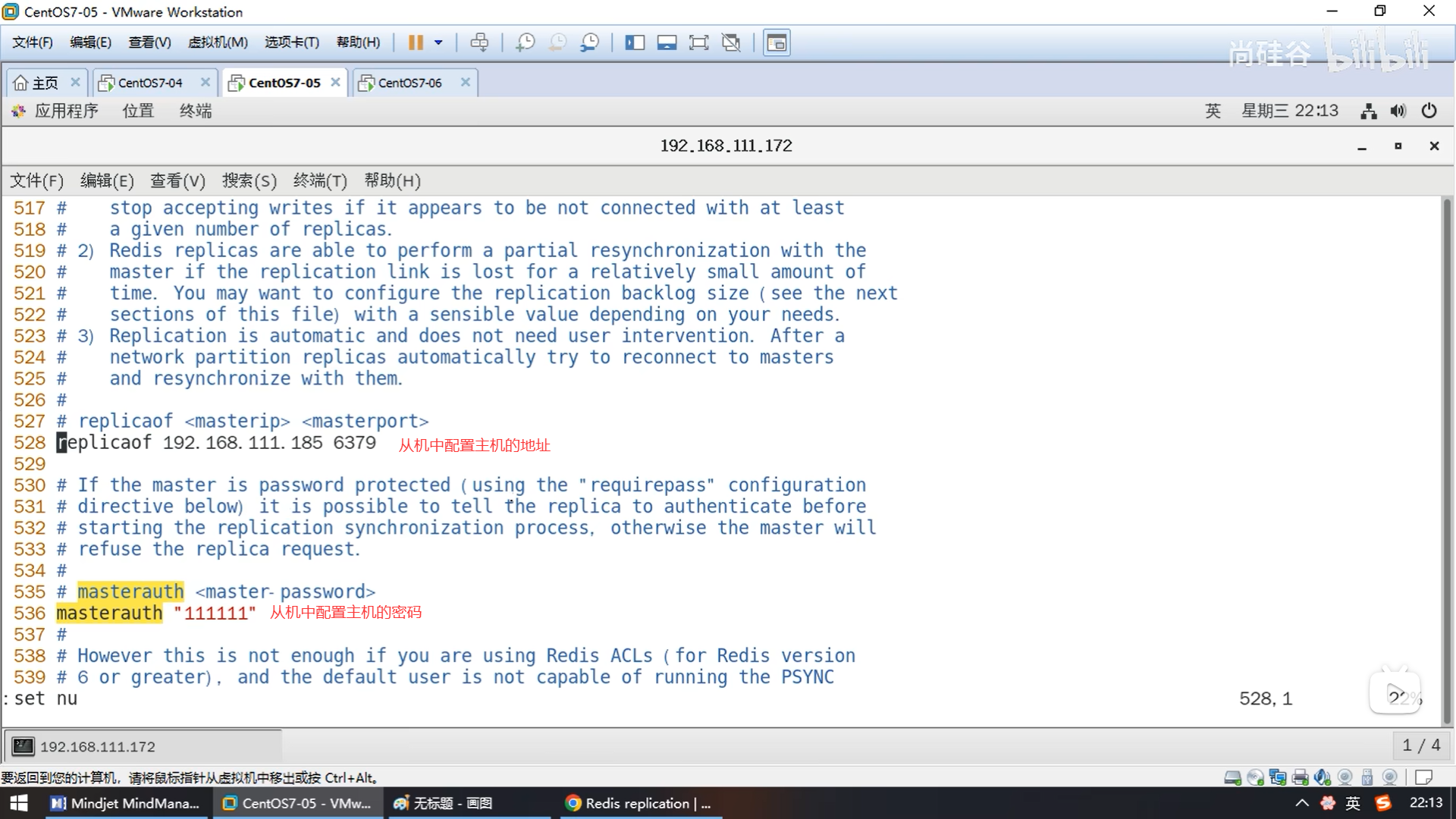
Task: Open the terminal's 搜索(S) menu
Action: pyautogui.click(x=249, y=180)
